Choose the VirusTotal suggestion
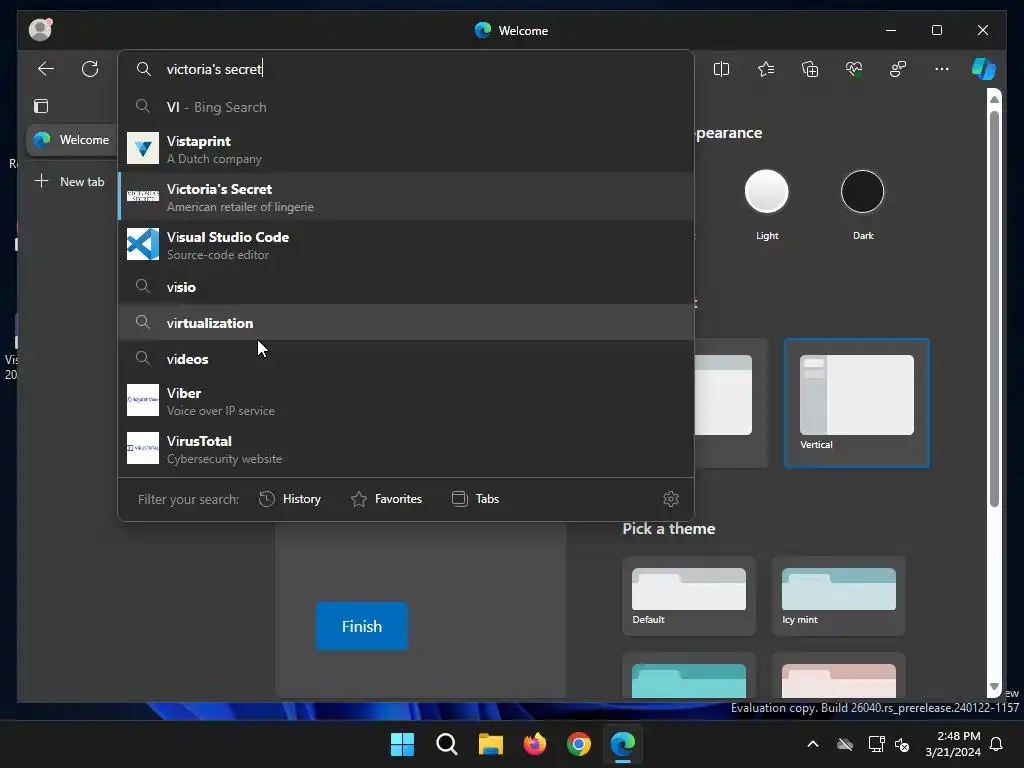1024x768 pixels. tap(406, 449)
